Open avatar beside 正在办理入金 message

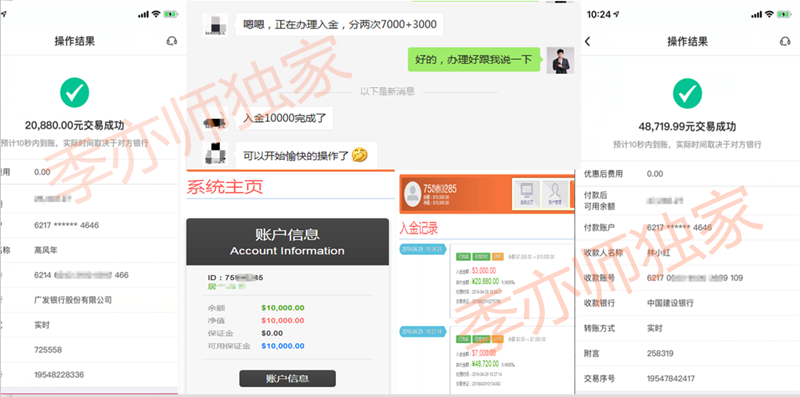[215, 24]
